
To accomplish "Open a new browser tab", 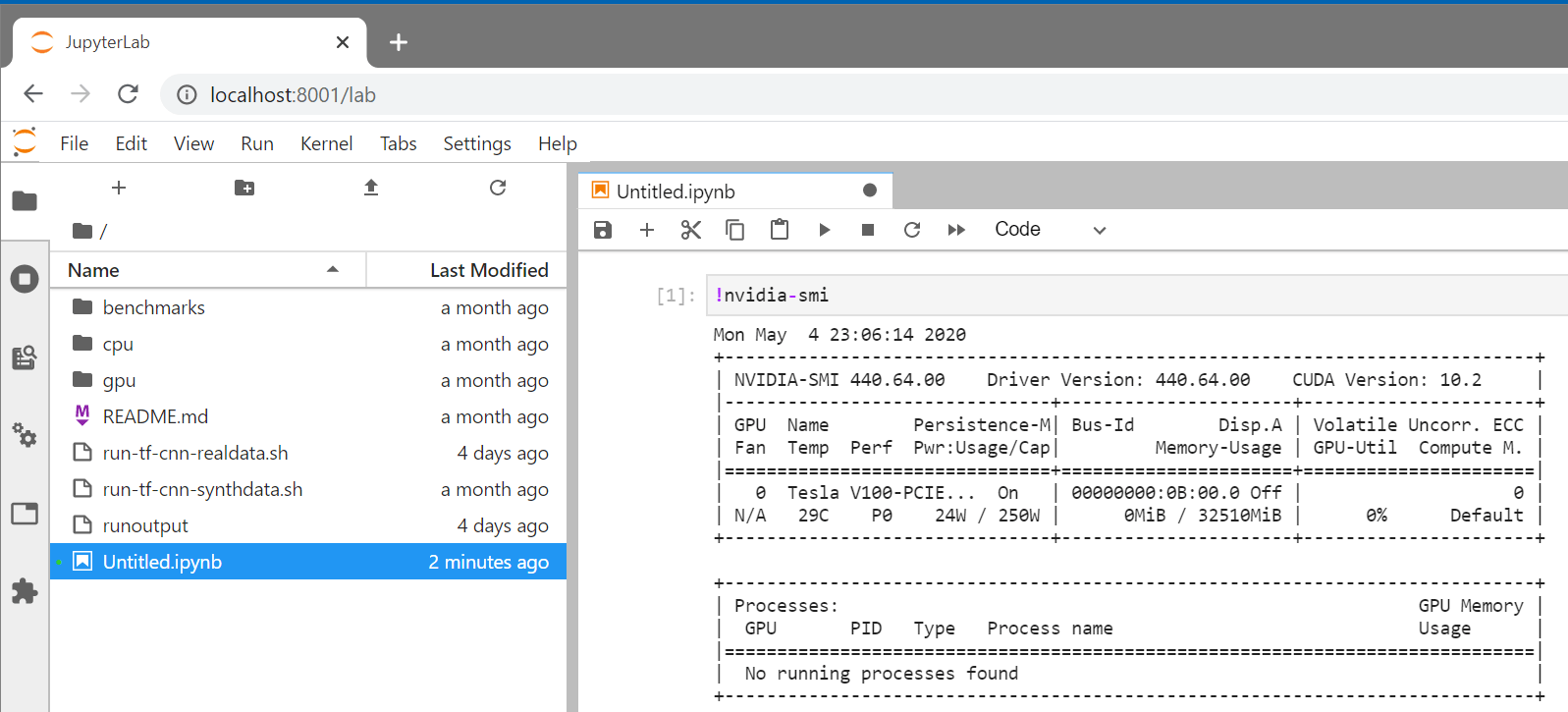I will (x=399, y=42).
